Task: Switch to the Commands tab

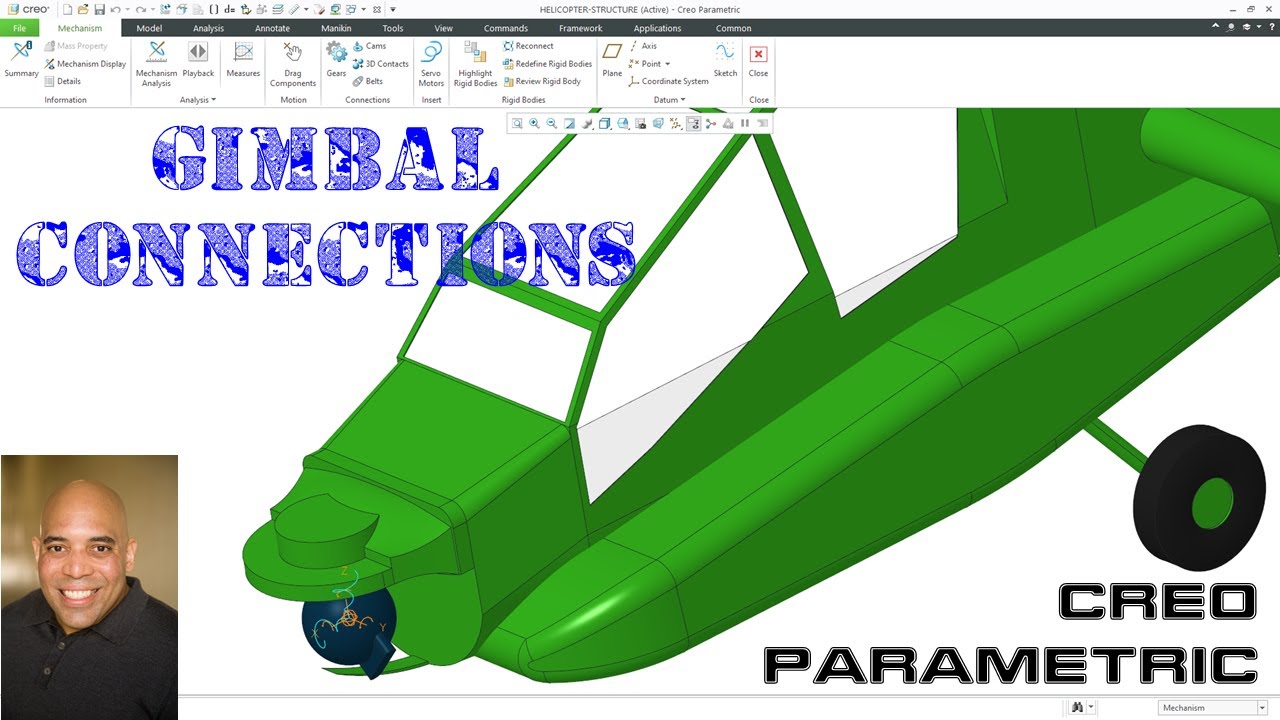Action: [506, 28]
